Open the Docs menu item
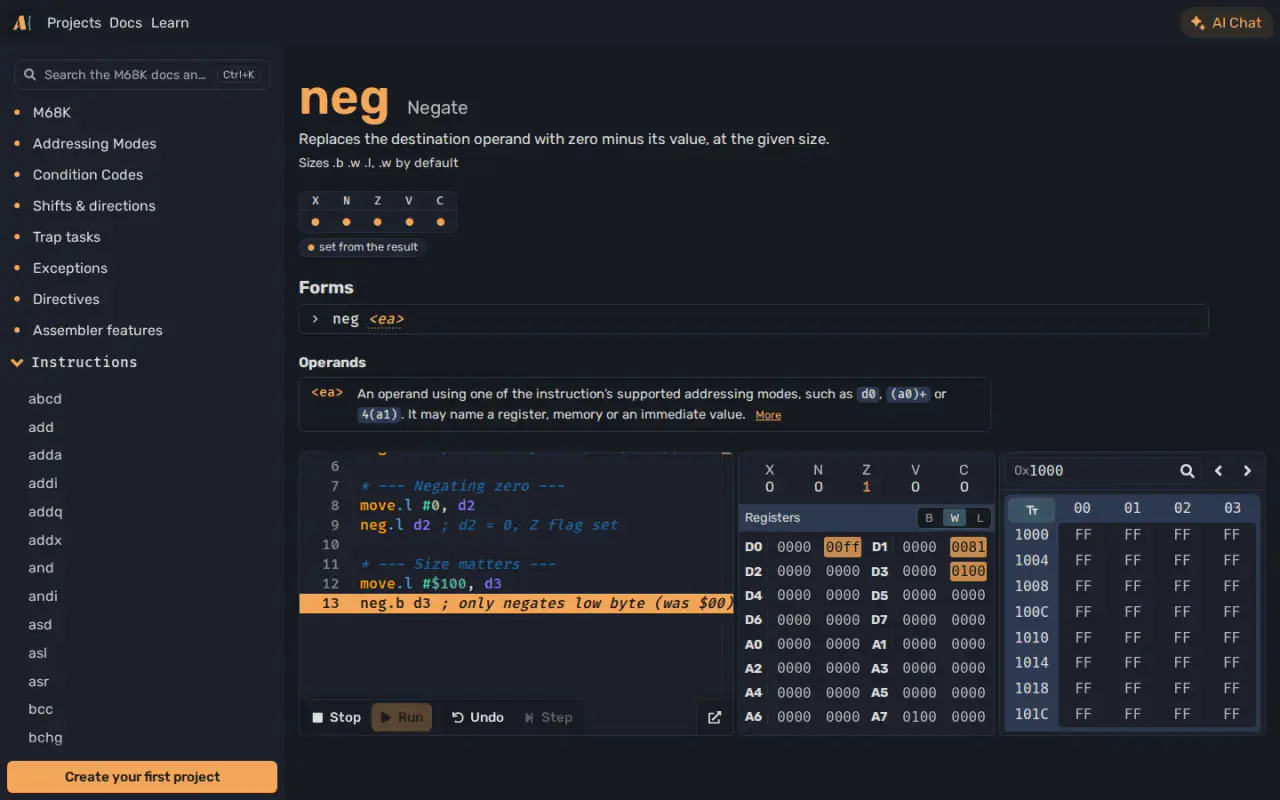 point(126,22)
